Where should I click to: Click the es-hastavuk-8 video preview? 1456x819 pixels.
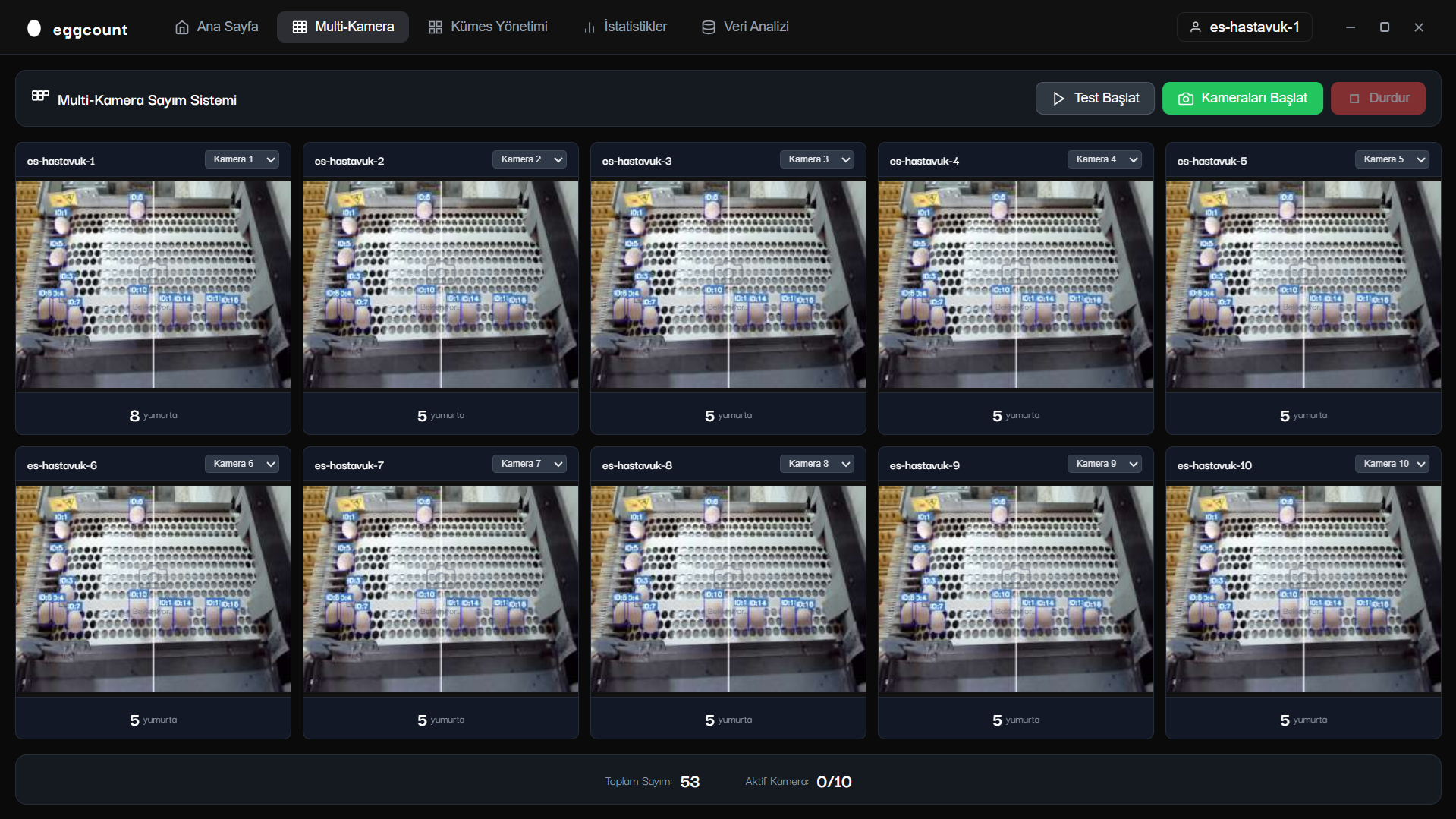click(x=728, y=589)
